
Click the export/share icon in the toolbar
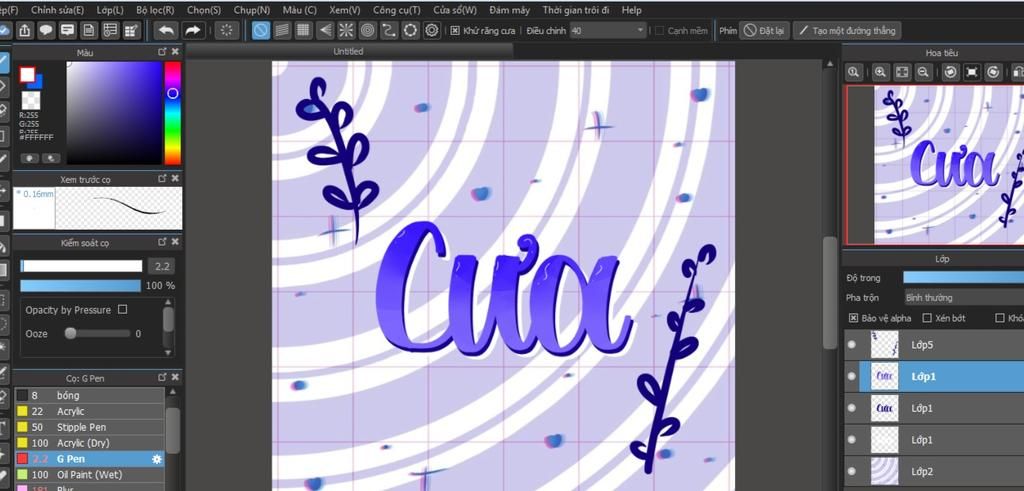(x=25, y=30)
